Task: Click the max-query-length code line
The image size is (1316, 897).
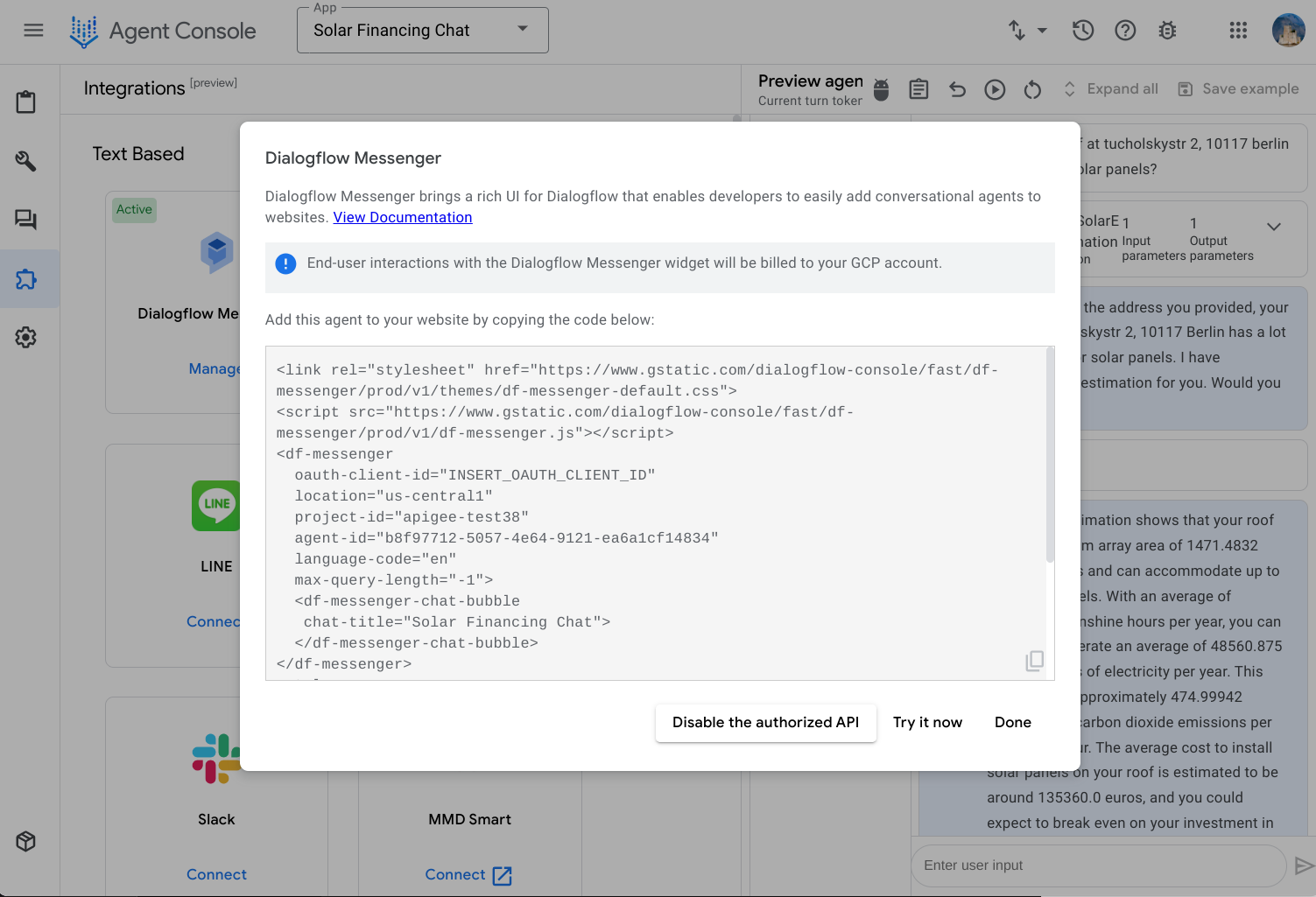Action: point(394,580)
